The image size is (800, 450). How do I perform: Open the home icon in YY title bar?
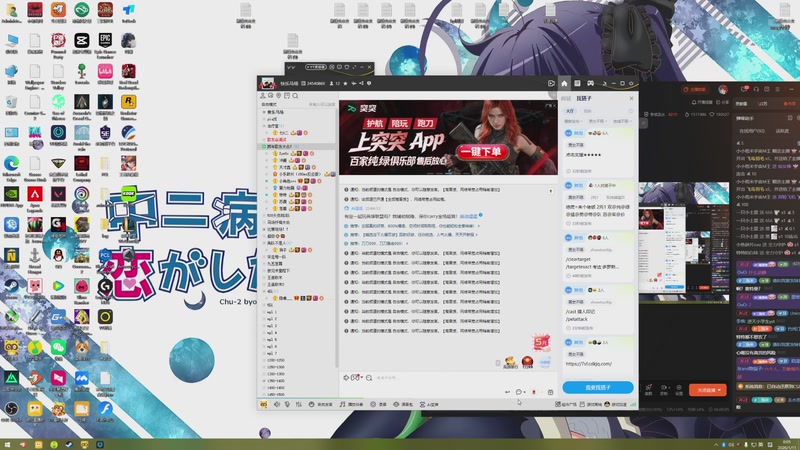(x=564, y=83)
